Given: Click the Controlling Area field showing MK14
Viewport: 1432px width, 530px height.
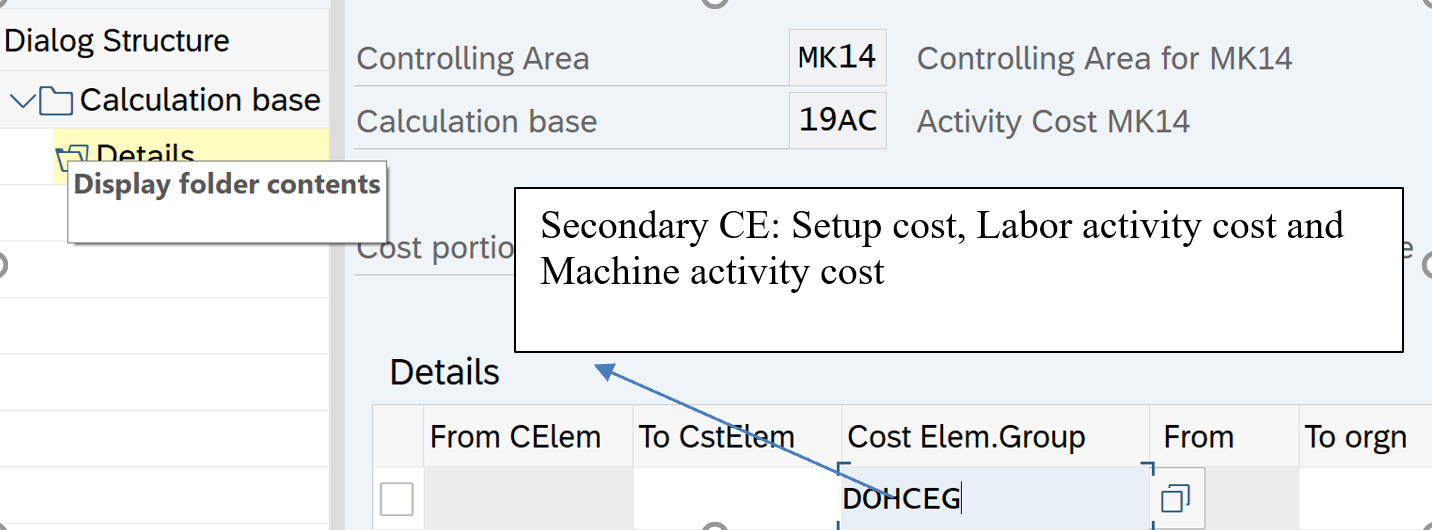Looking at the screenshot, I should pos(837,58).
